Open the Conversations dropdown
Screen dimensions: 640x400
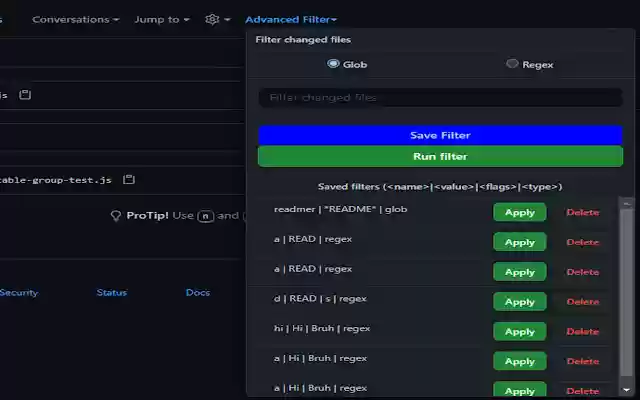76,19
